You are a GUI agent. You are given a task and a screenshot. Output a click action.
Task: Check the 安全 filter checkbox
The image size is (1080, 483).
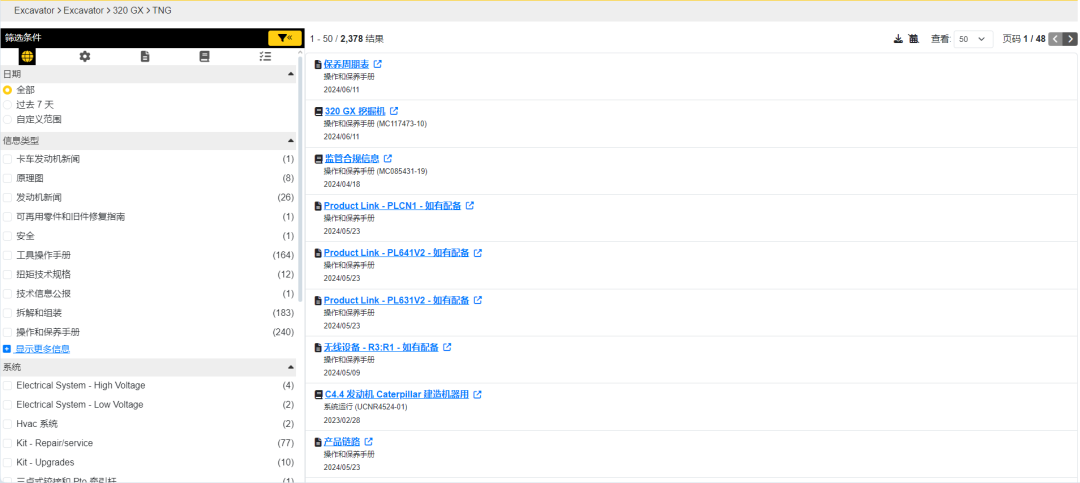[x=8, y=236]
